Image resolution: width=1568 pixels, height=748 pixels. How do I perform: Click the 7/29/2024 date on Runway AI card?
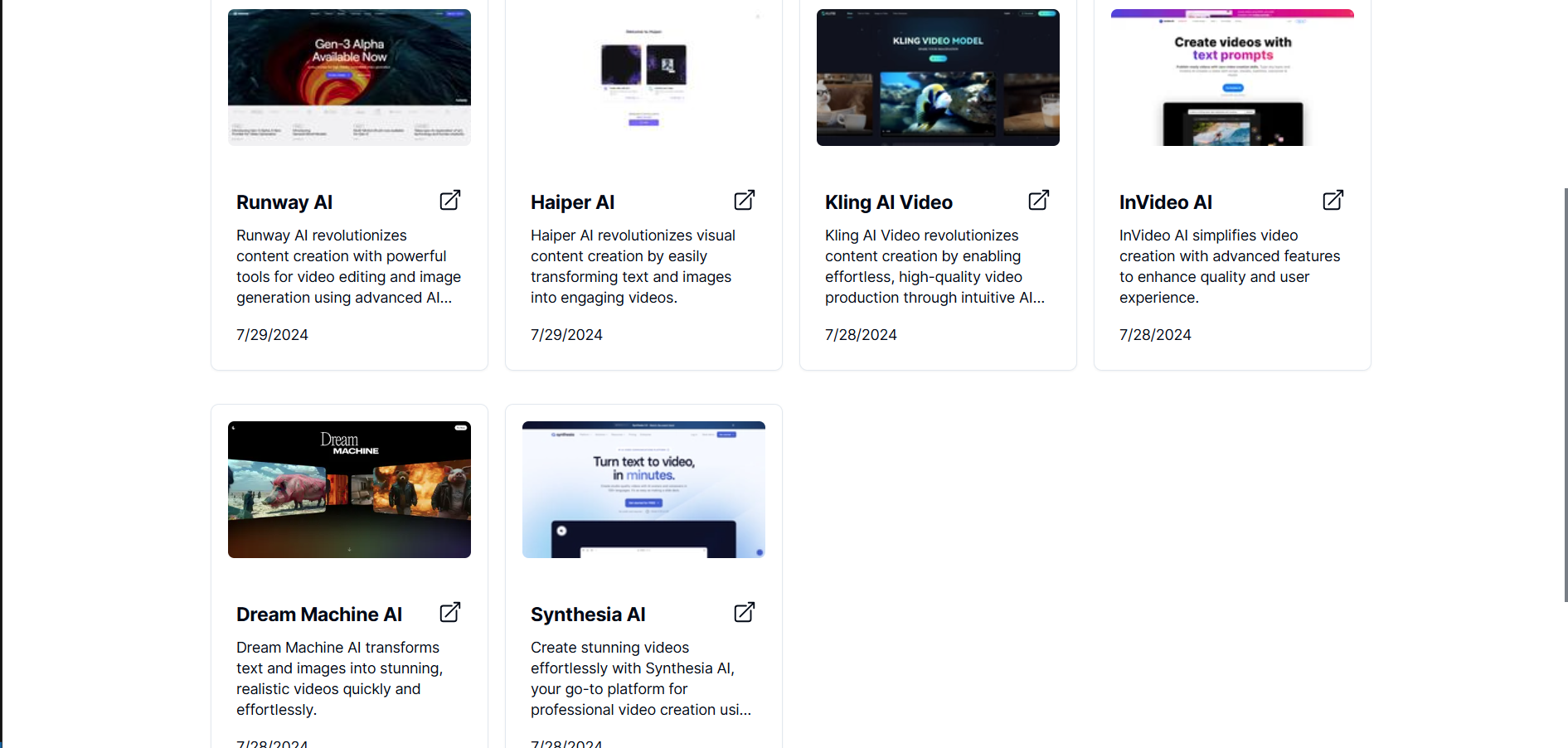pos(272,335)
